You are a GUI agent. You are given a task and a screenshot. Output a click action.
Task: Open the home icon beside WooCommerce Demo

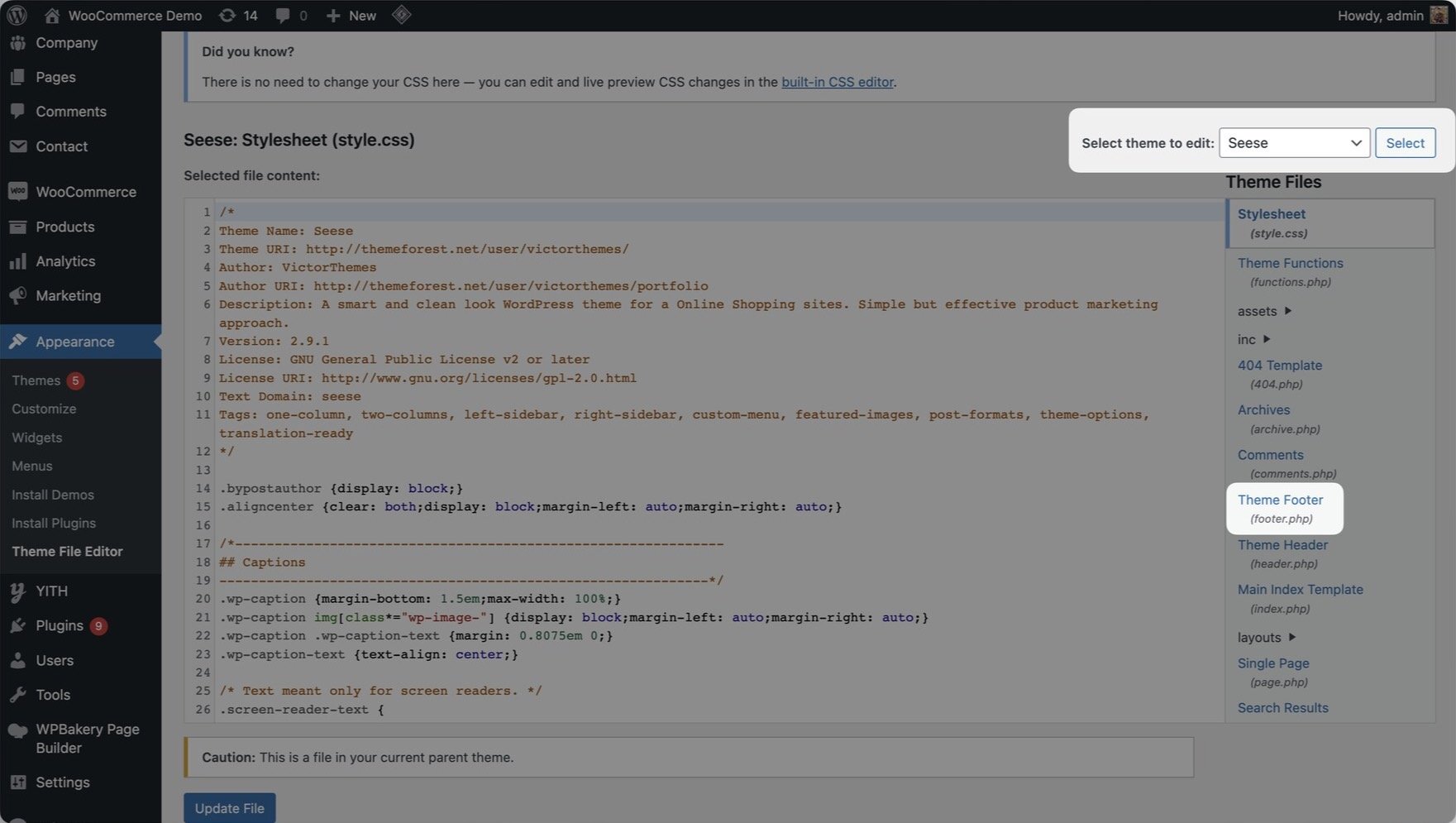51,15
